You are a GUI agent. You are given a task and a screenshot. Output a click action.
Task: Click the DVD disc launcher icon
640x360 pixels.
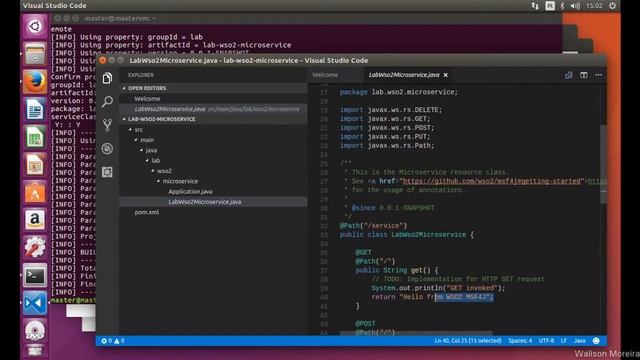[35, 331]
